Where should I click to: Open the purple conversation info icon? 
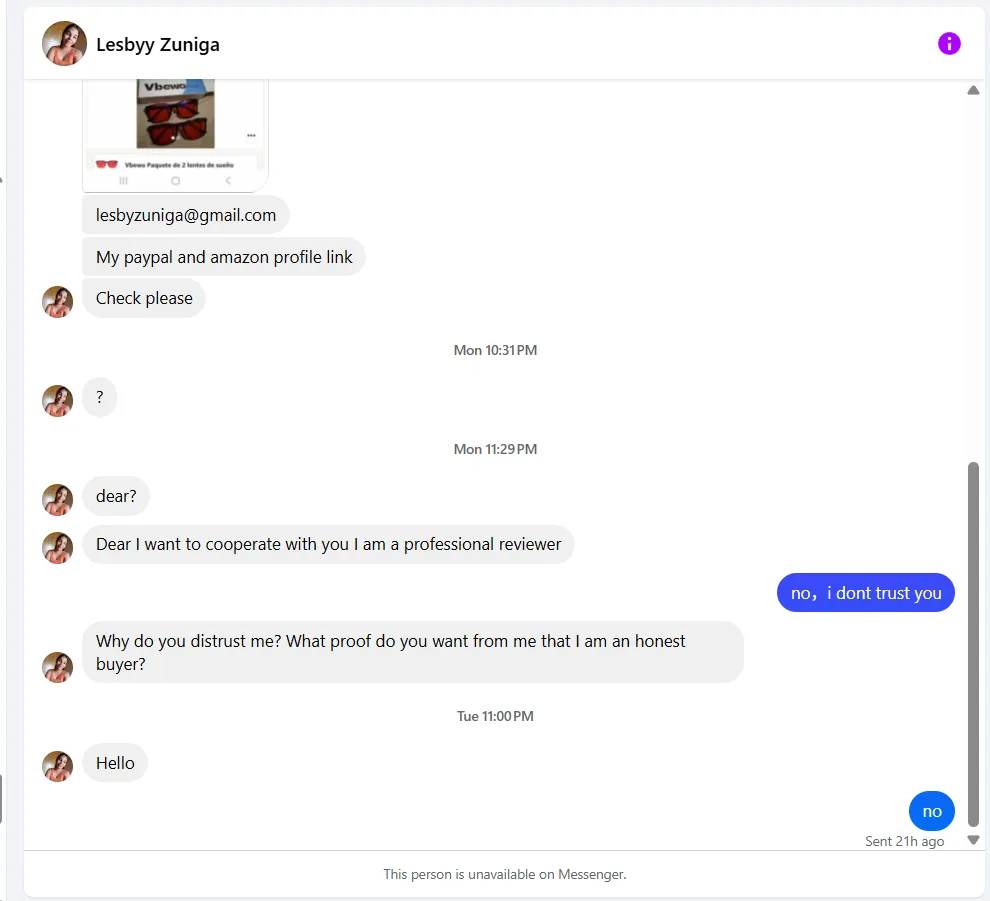tap(949, 44)
